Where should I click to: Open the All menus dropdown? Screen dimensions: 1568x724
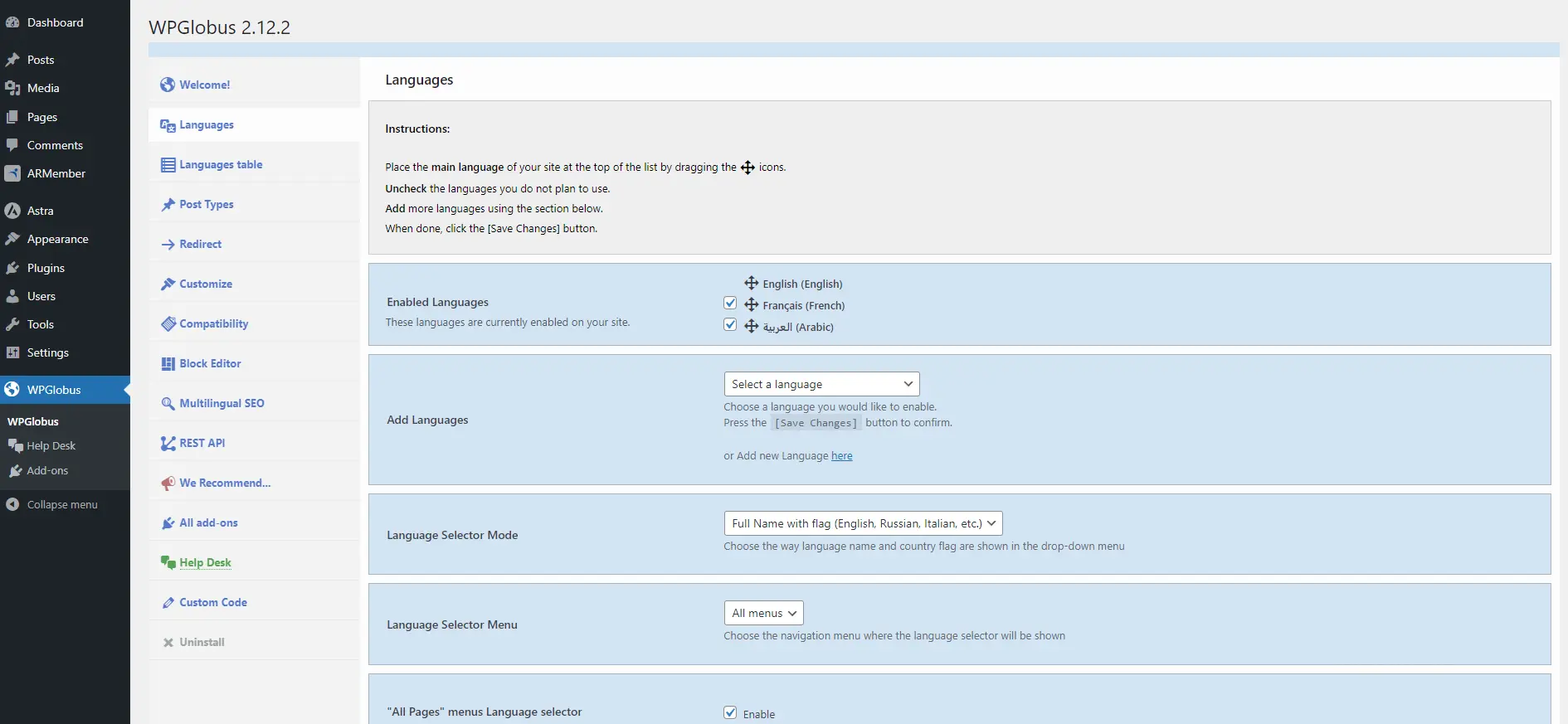pos(763,613)
